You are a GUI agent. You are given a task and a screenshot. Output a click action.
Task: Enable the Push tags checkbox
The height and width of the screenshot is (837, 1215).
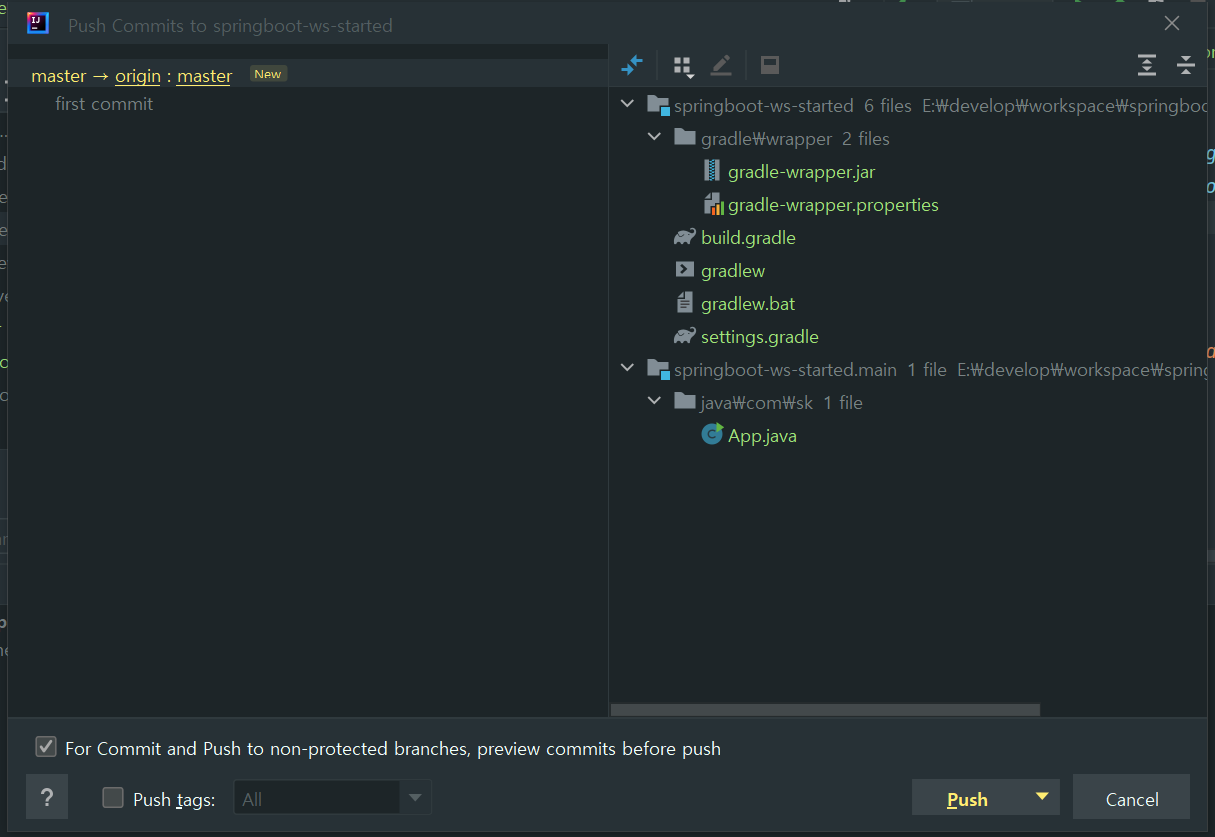tap(114, 798)
